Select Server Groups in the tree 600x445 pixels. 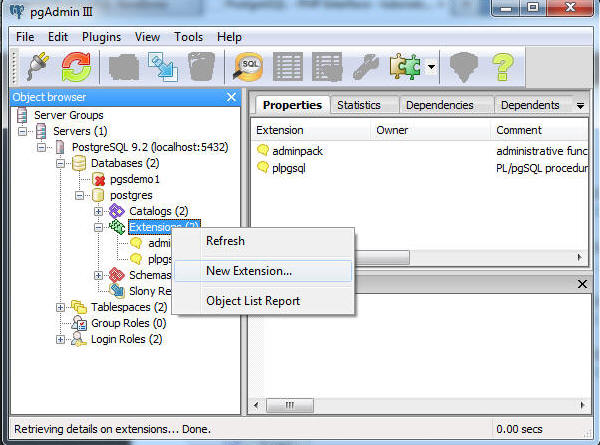[68, 115]
